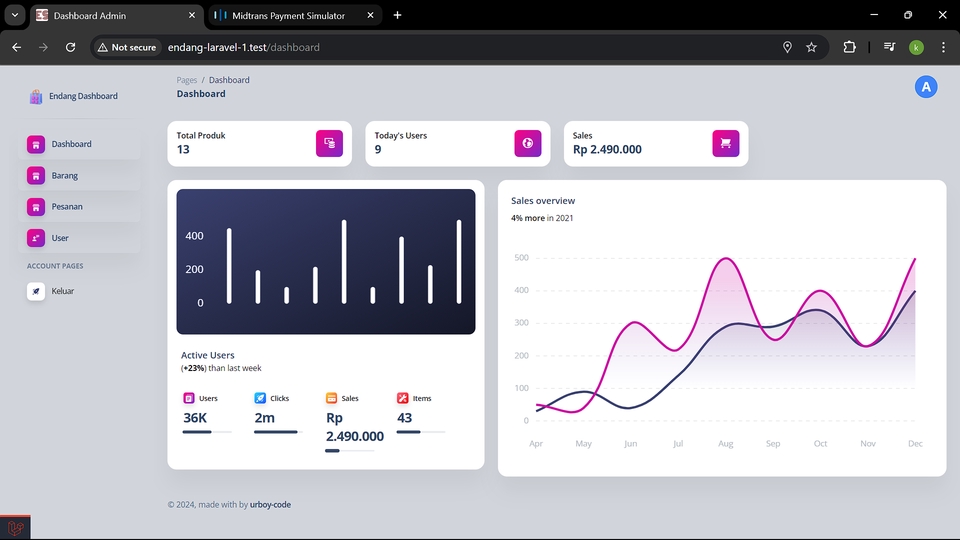Screen dimensions: 960x540
Task: Switch to Midtrans Payment Simulator tab
Action: coord(295,15)
